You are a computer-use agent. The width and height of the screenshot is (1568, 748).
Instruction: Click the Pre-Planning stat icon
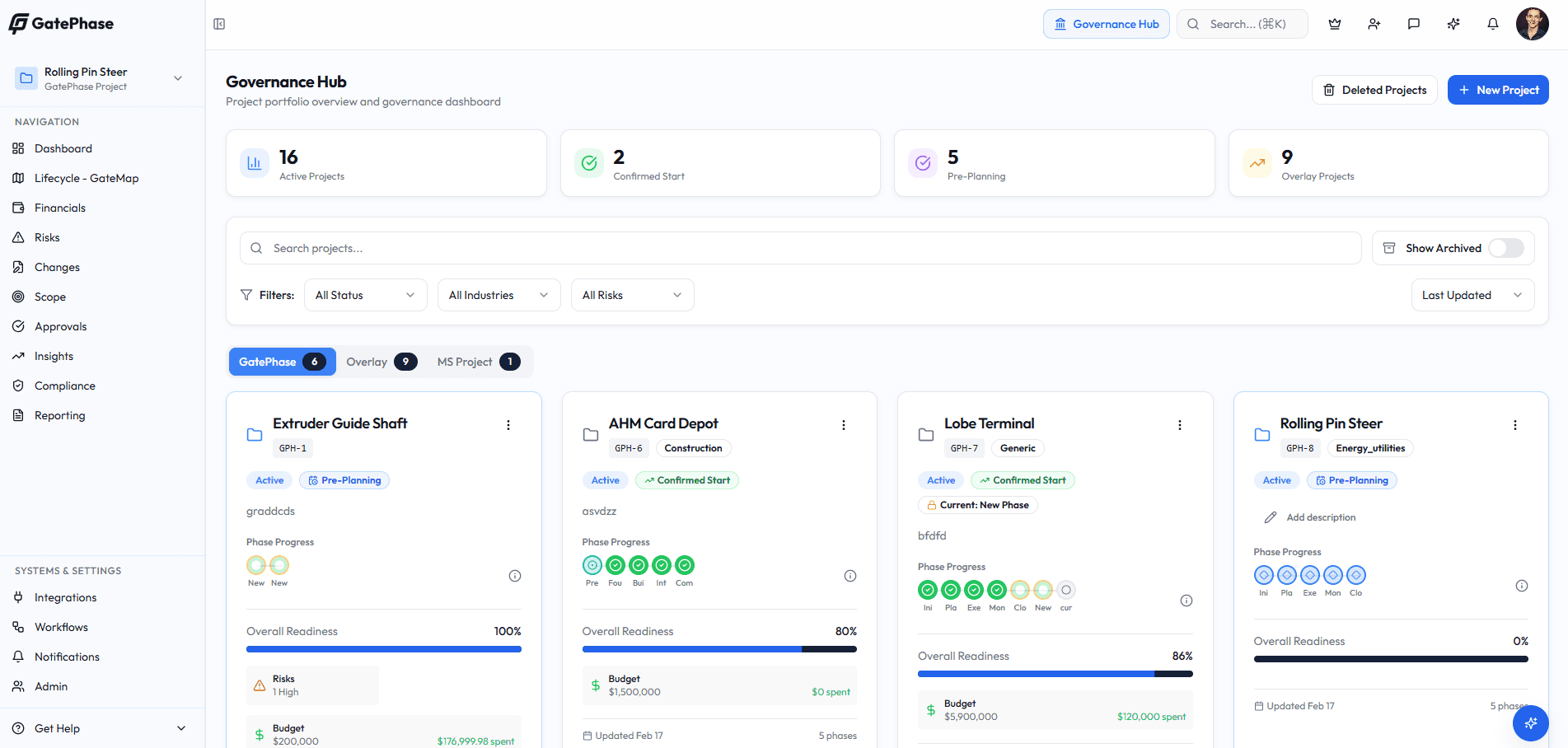(x=923, y=163)
